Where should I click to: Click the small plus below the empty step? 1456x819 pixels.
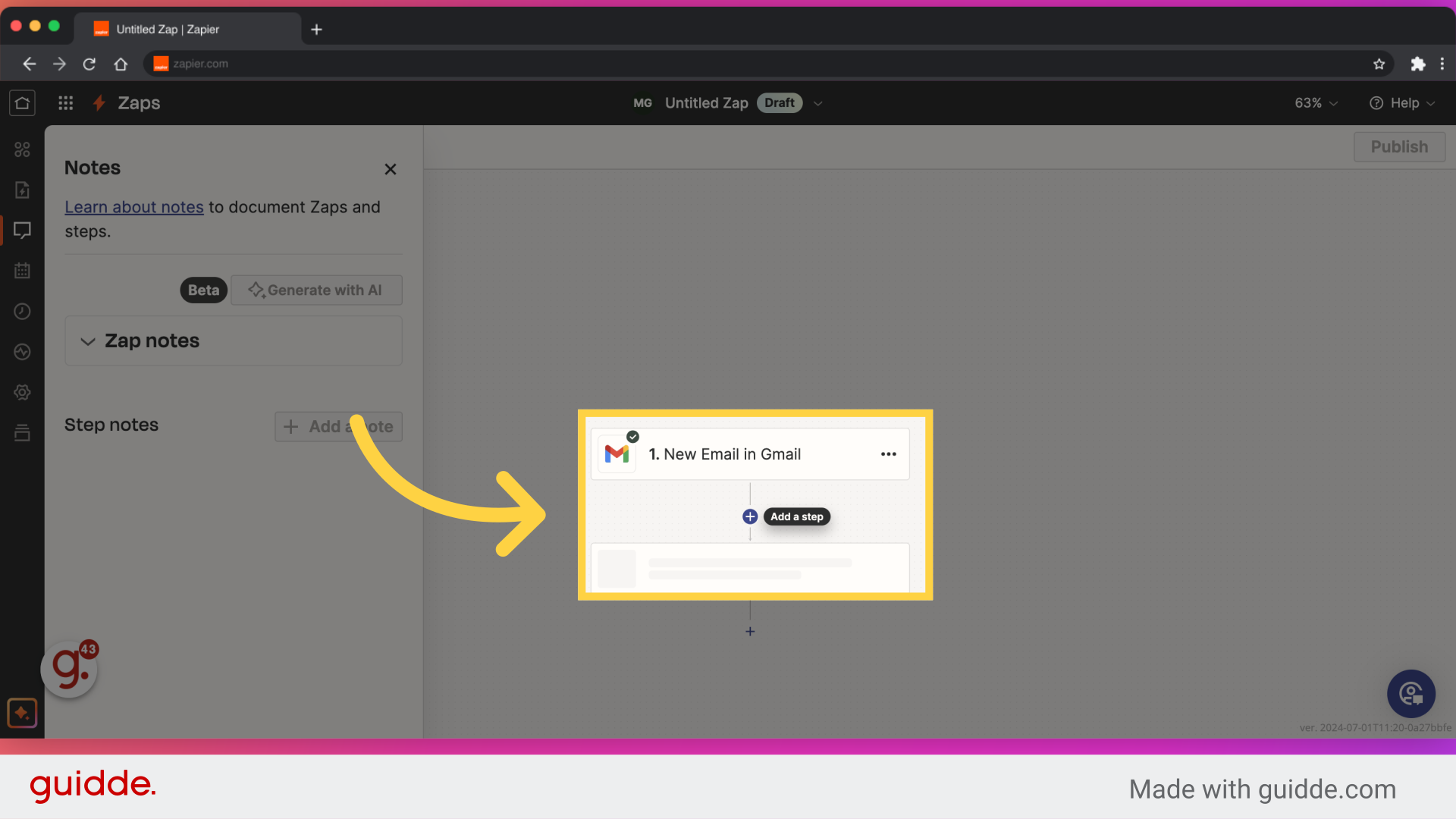point(750,631)
